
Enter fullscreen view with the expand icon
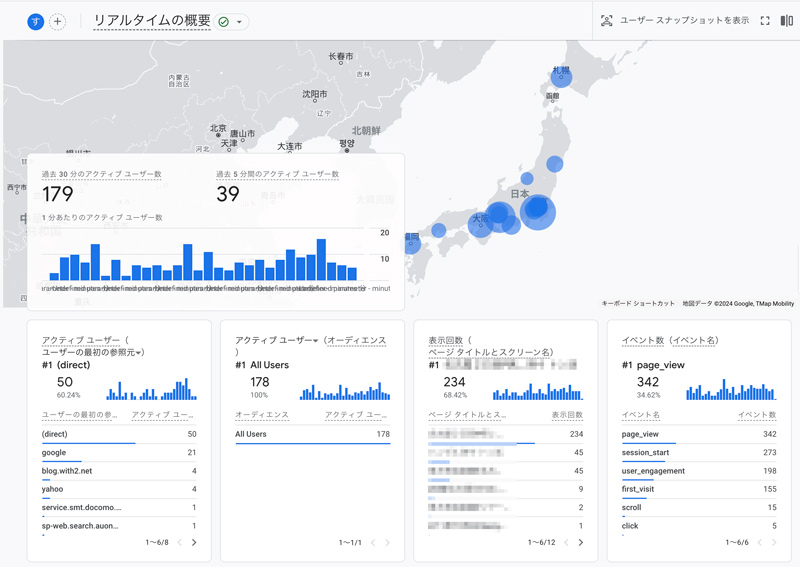[x=765, y=20]
